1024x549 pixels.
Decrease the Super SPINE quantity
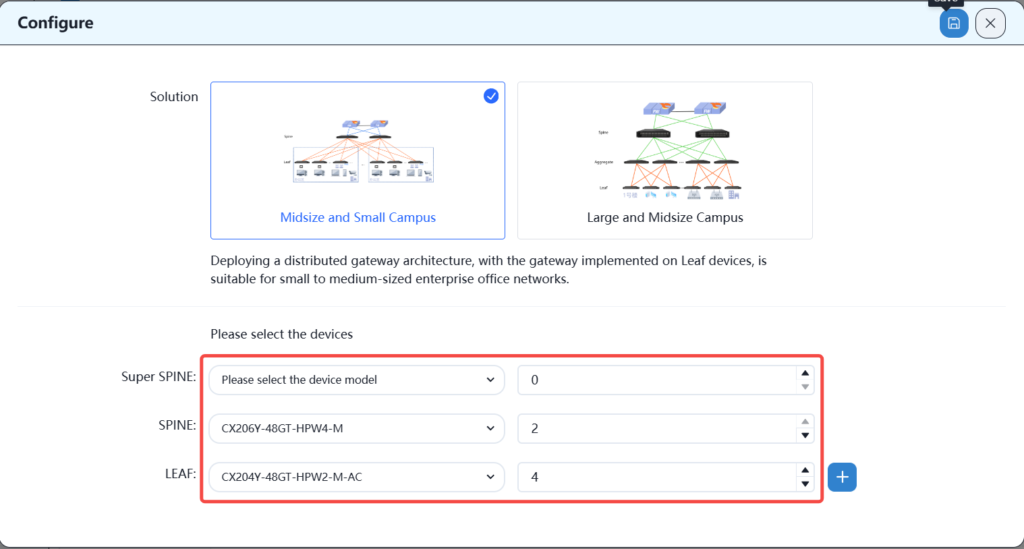tap(805, 386)
